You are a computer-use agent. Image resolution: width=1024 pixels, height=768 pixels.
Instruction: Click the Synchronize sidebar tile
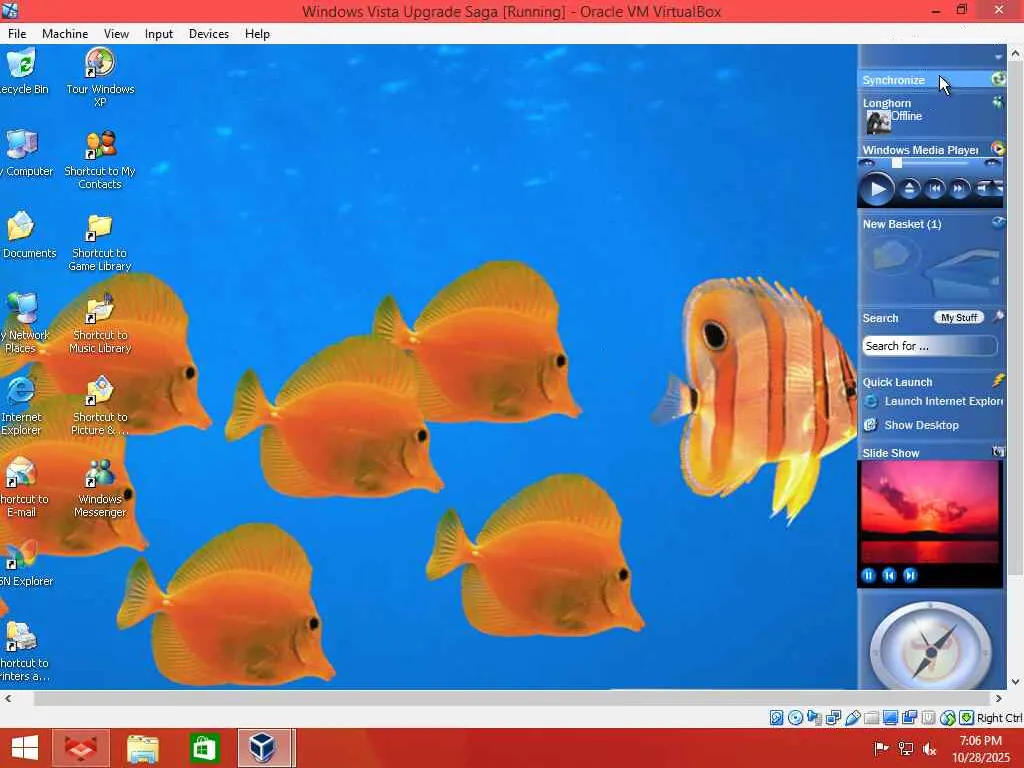(932, 80)
